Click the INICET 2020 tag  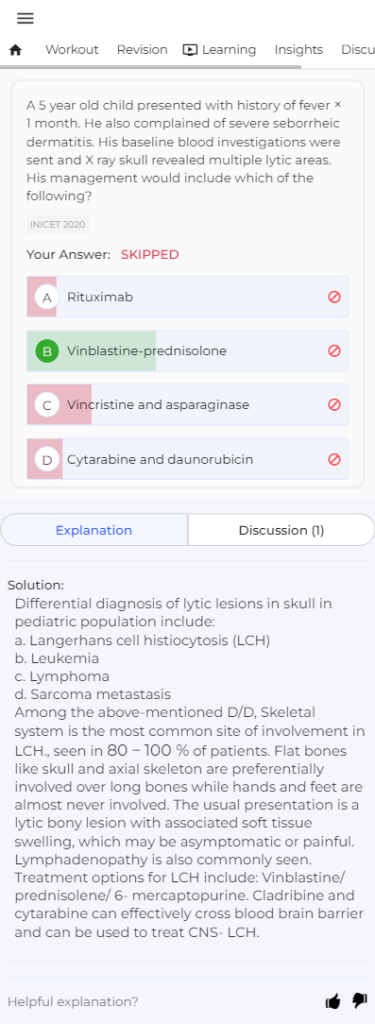(x=57, y=225)
